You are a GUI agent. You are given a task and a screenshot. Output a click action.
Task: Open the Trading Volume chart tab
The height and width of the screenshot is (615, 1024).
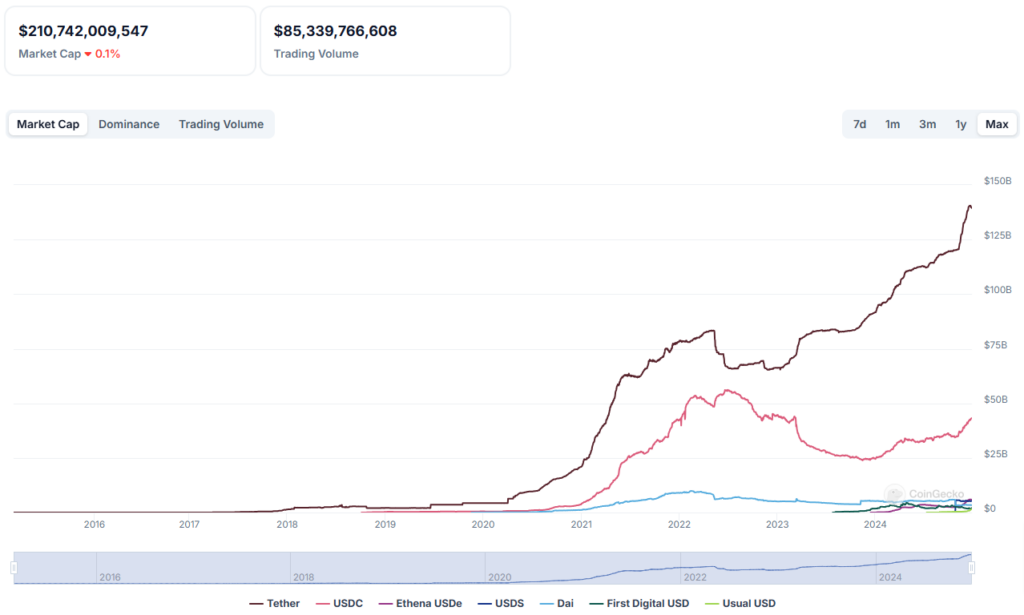[x=221, y=124]
